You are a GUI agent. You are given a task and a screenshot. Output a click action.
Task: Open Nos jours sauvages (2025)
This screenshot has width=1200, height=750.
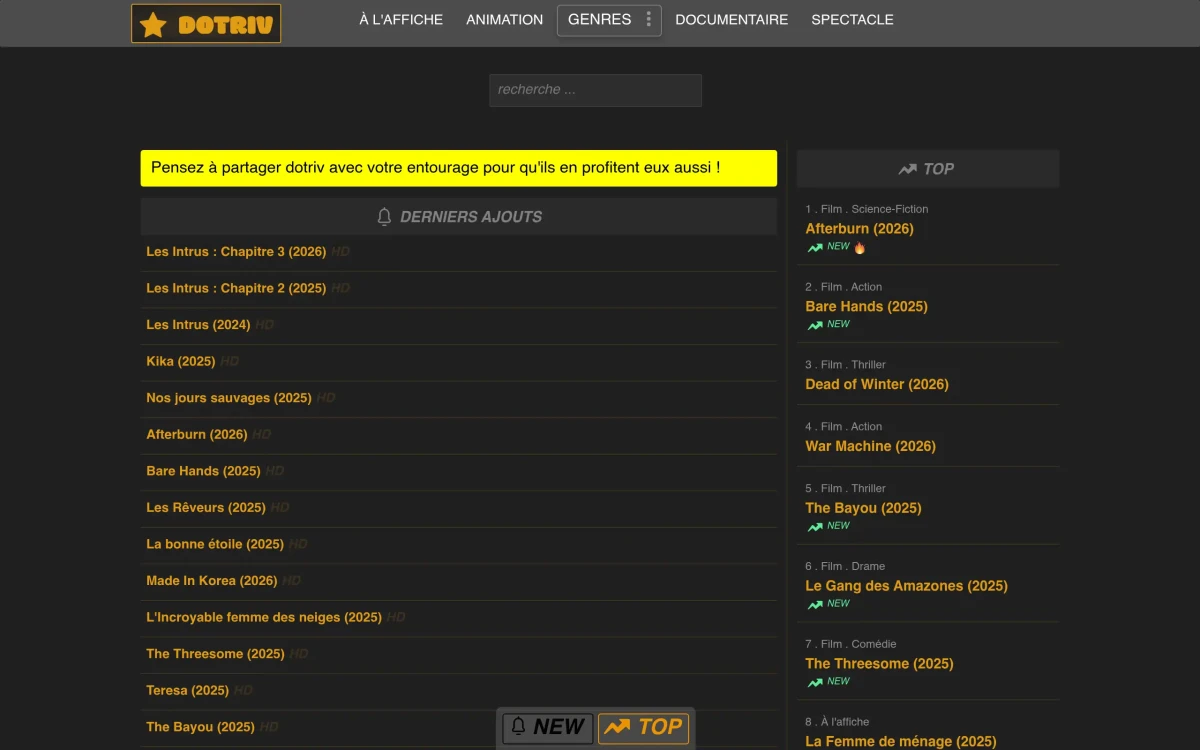tap(229, 398)
